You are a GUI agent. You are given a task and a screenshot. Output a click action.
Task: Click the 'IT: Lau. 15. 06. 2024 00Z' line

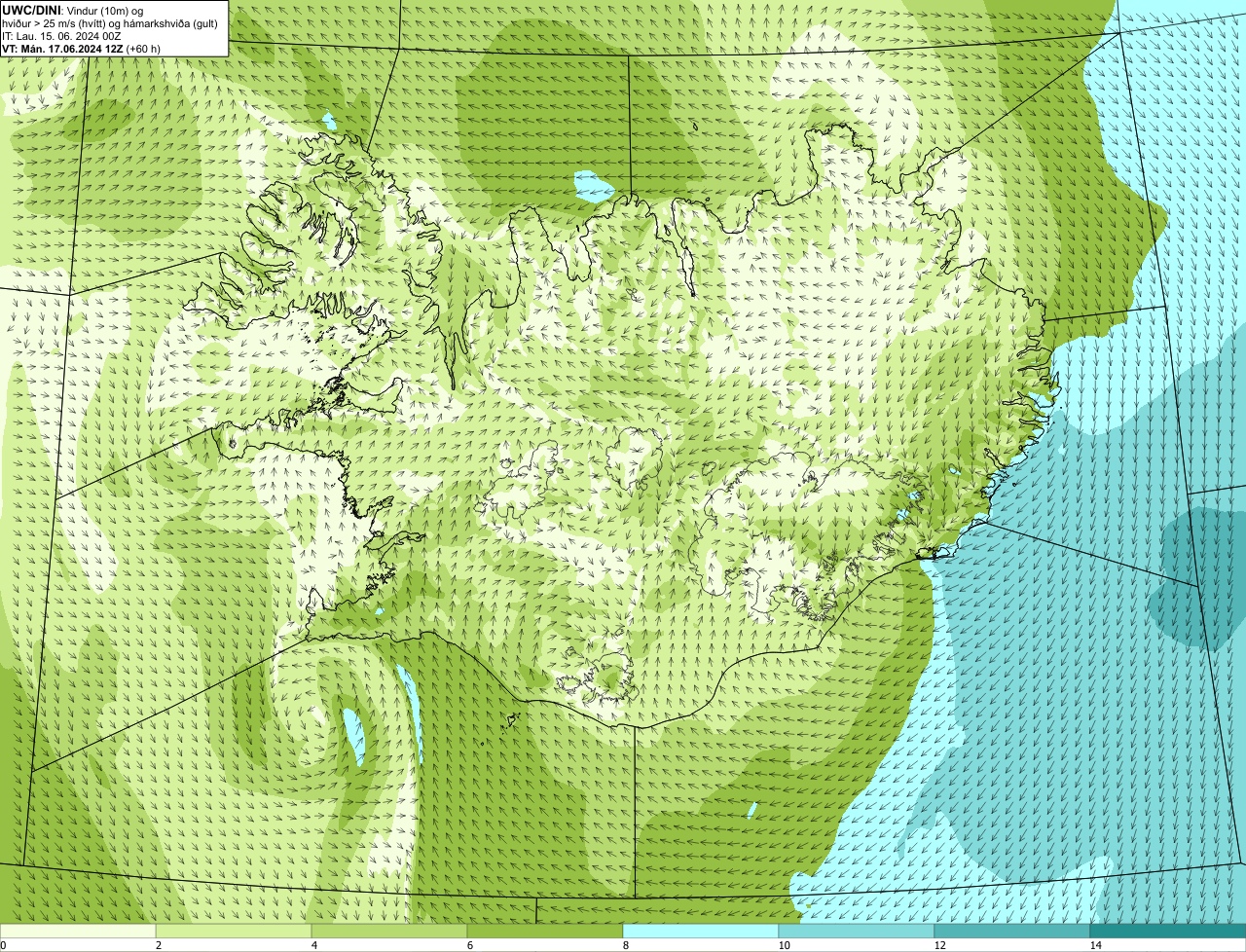tap(61, 36)
